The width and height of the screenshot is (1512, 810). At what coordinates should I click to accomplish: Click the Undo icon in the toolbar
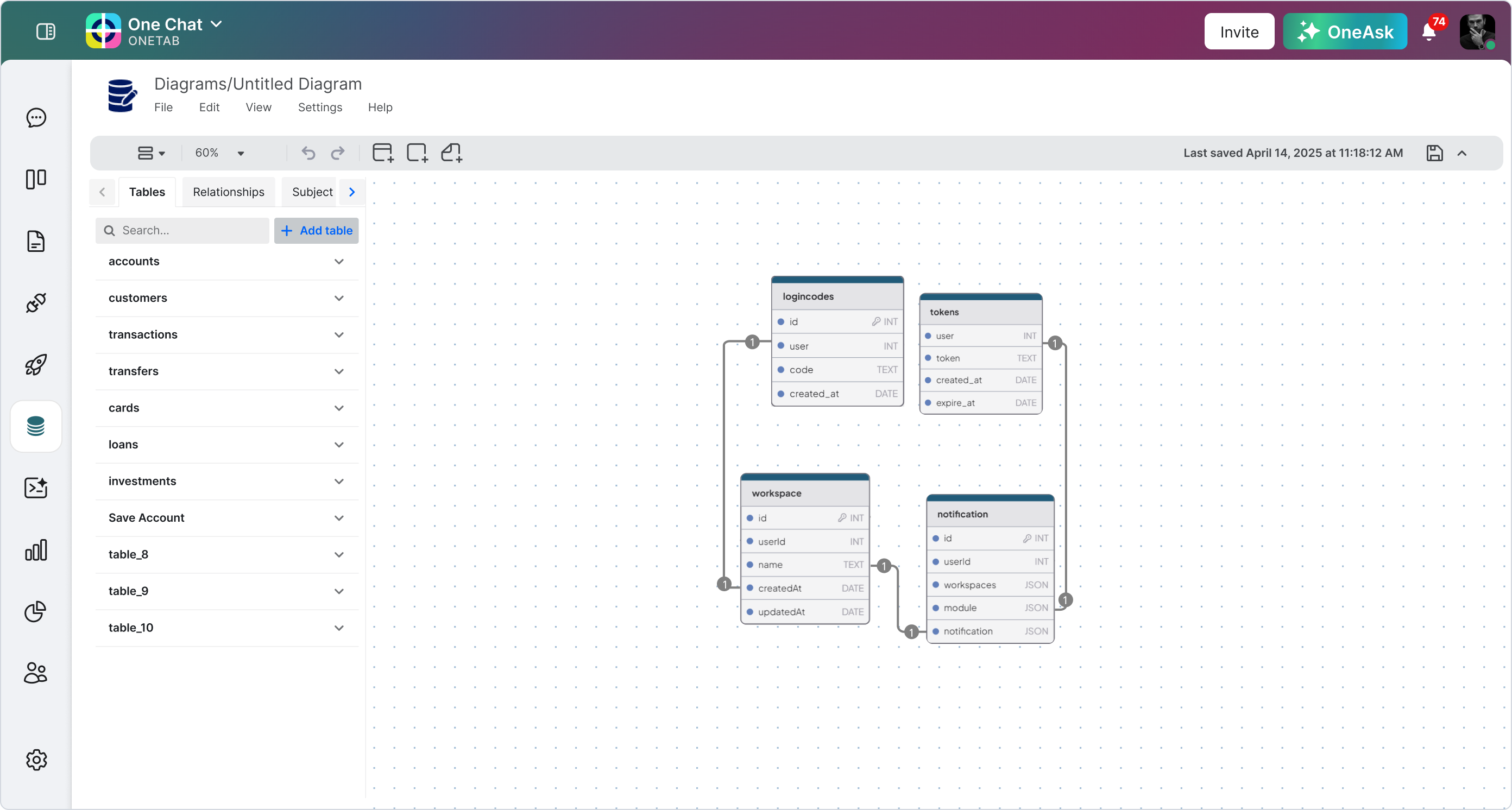(308, 153)
